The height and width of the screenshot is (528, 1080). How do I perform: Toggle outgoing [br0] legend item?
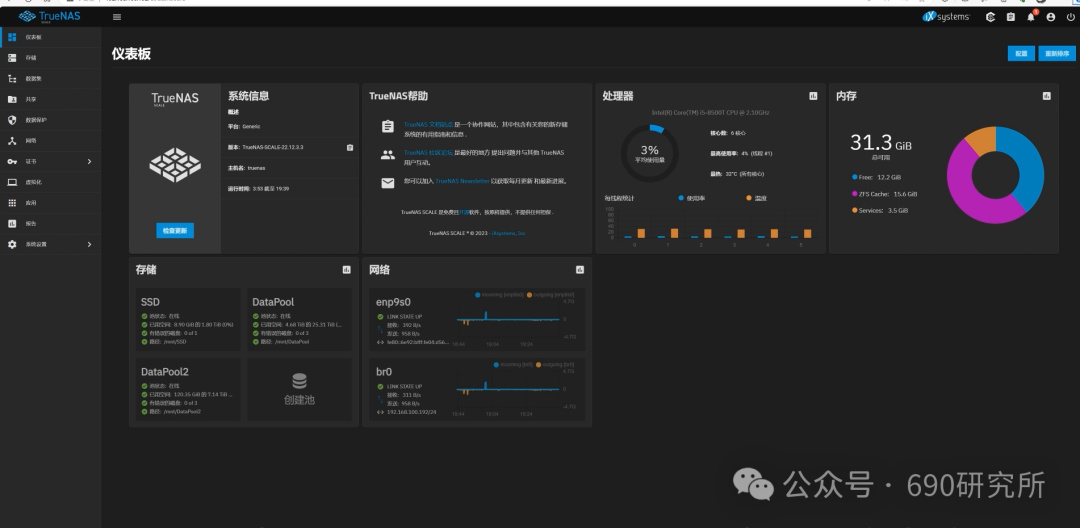pos(555,364)
